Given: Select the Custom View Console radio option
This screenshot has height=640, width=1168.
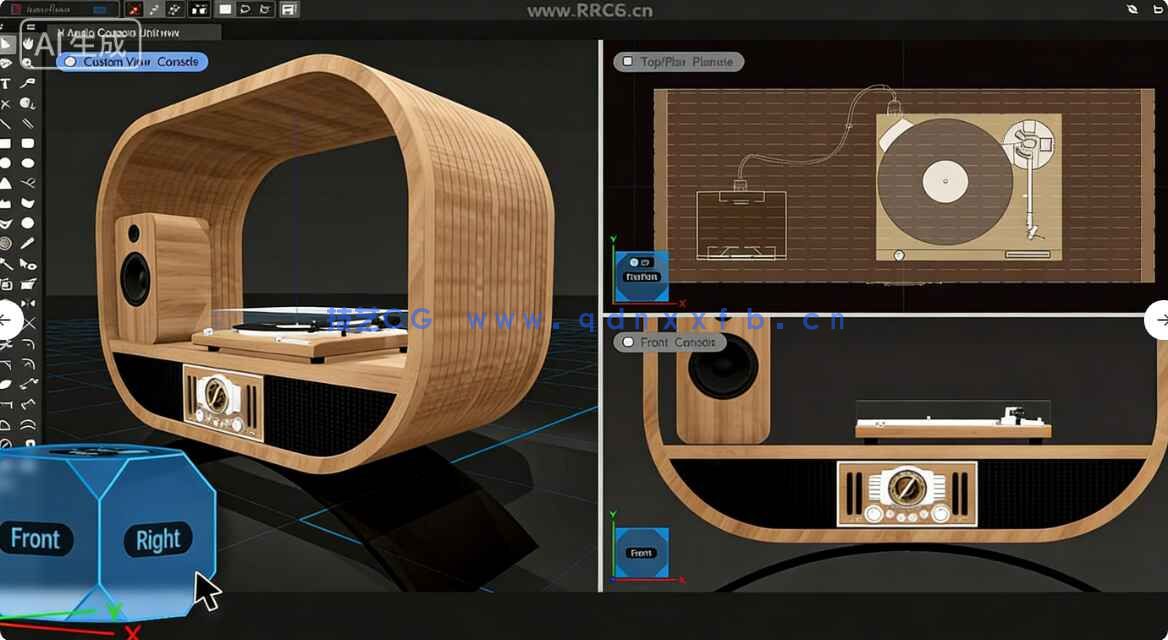Looking at the screenshot, I should point(70,61).
